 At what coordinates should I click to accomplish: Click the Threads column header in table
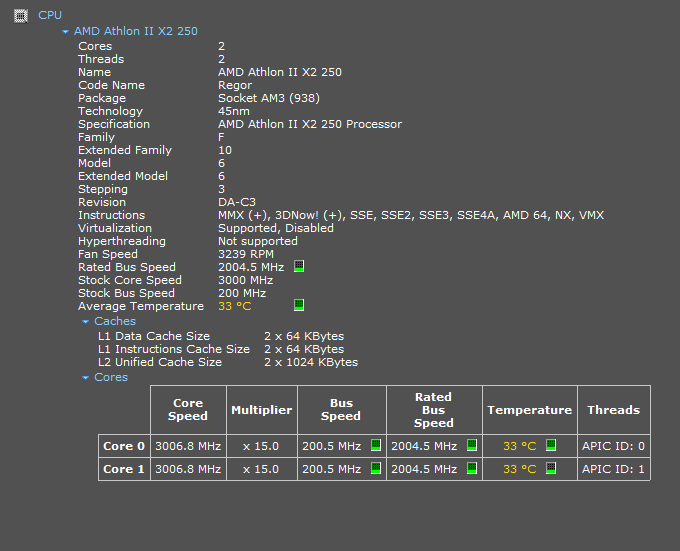pos(614,410)
